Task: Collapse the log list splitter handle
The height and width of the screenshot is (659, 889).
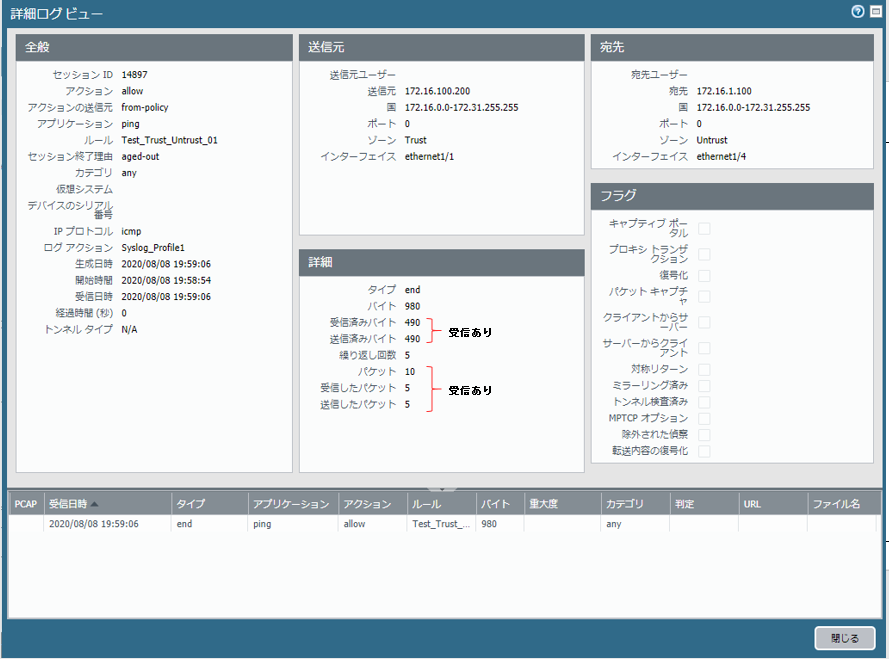Action: click(442, 488)
